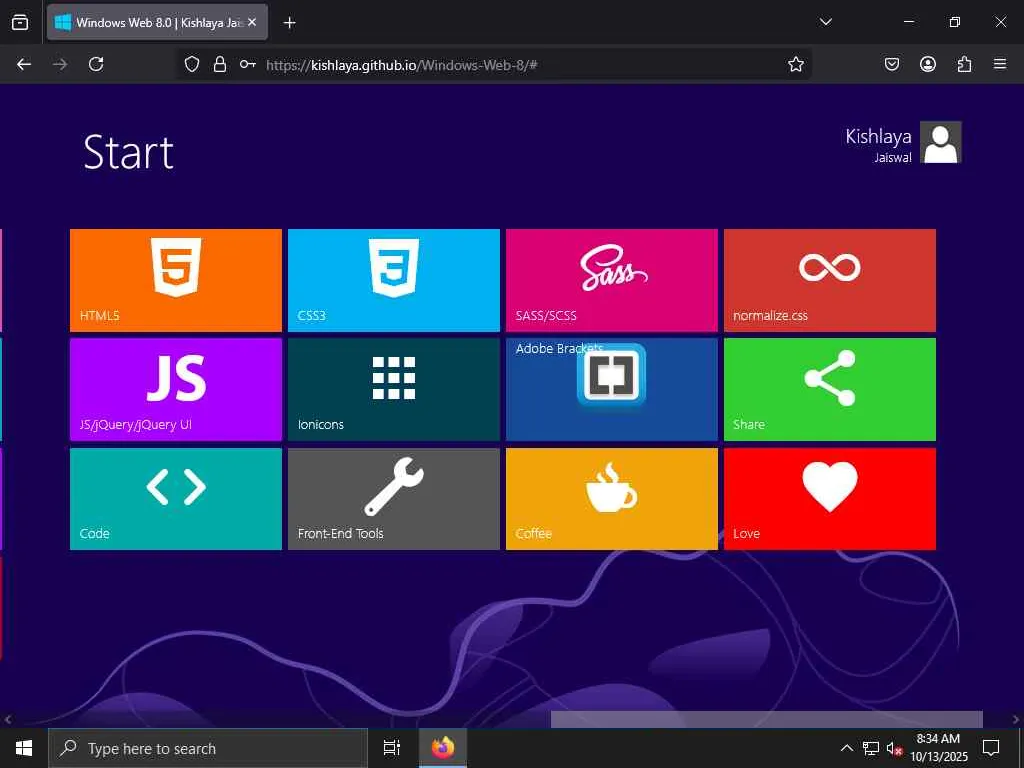
Task: Click the user avatar picture
Action: [941, 142]
